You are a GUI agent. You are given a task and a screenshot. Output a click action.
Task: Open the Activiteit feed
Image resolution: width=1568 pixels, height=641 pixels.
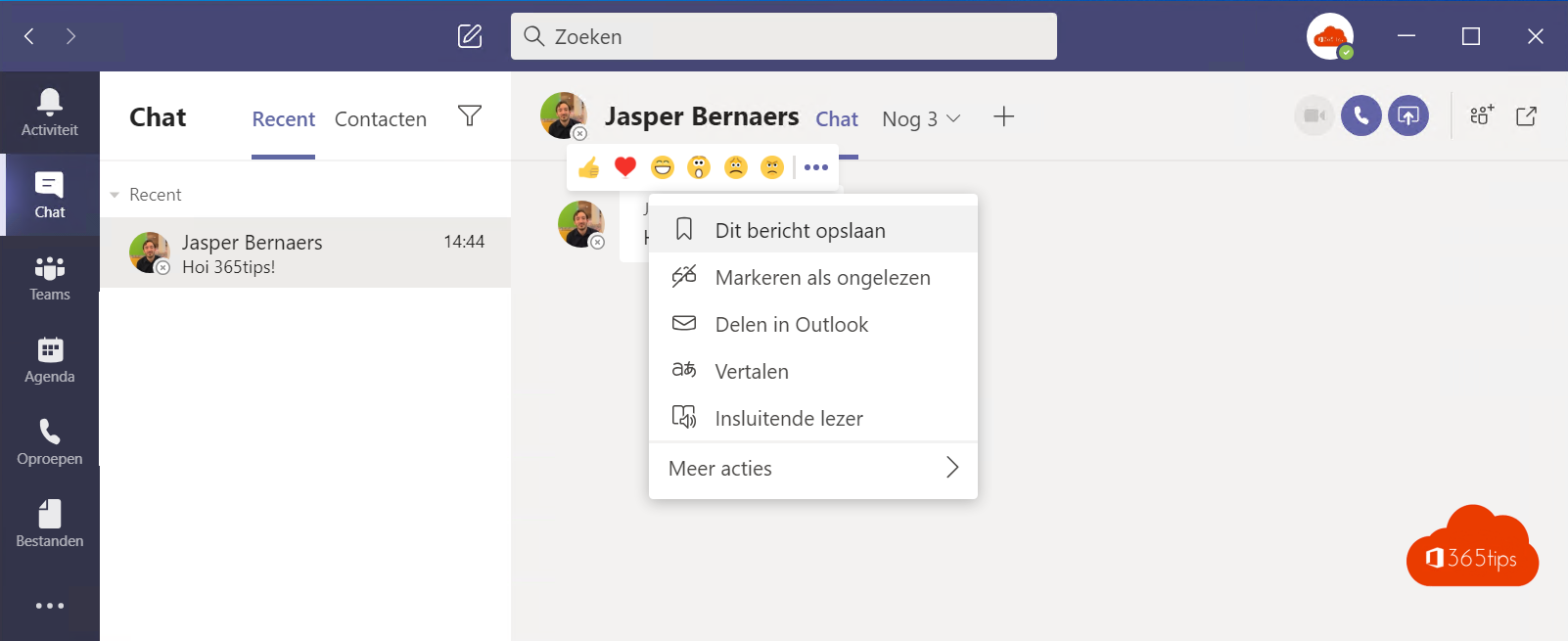[50, 113]
